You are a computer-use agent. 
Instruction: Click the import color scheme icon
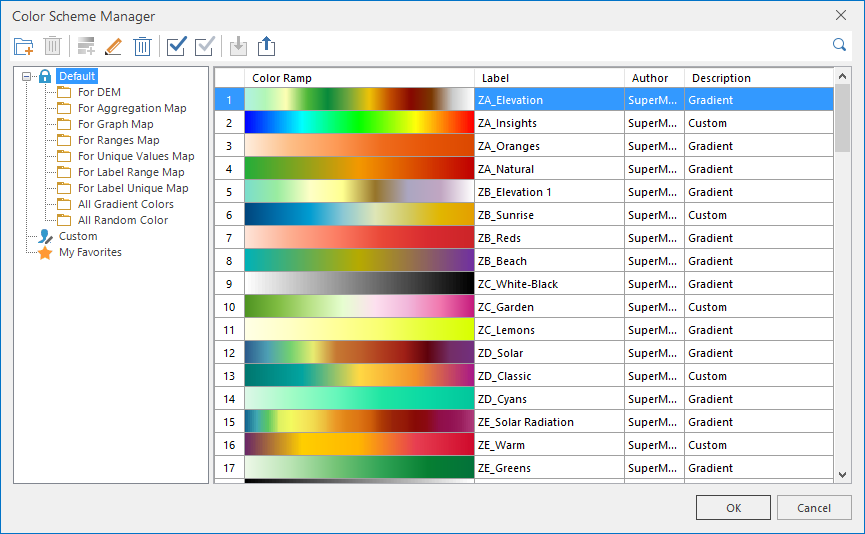238,46
